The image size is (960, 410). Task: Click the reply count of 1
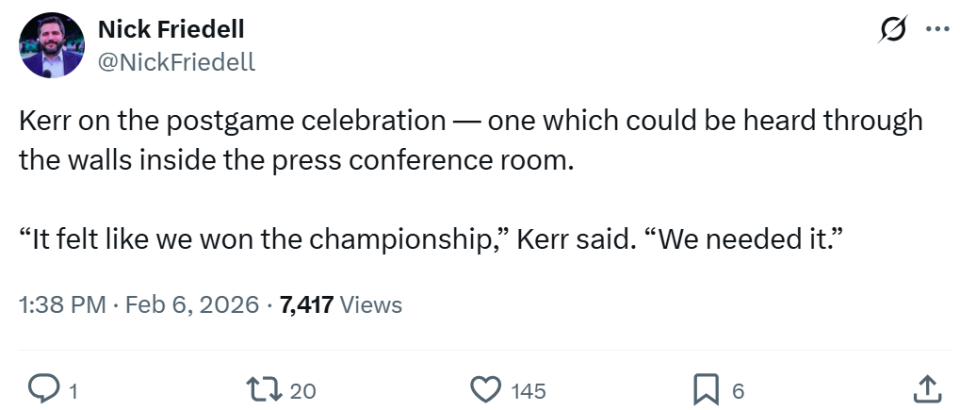coord(72,391)
